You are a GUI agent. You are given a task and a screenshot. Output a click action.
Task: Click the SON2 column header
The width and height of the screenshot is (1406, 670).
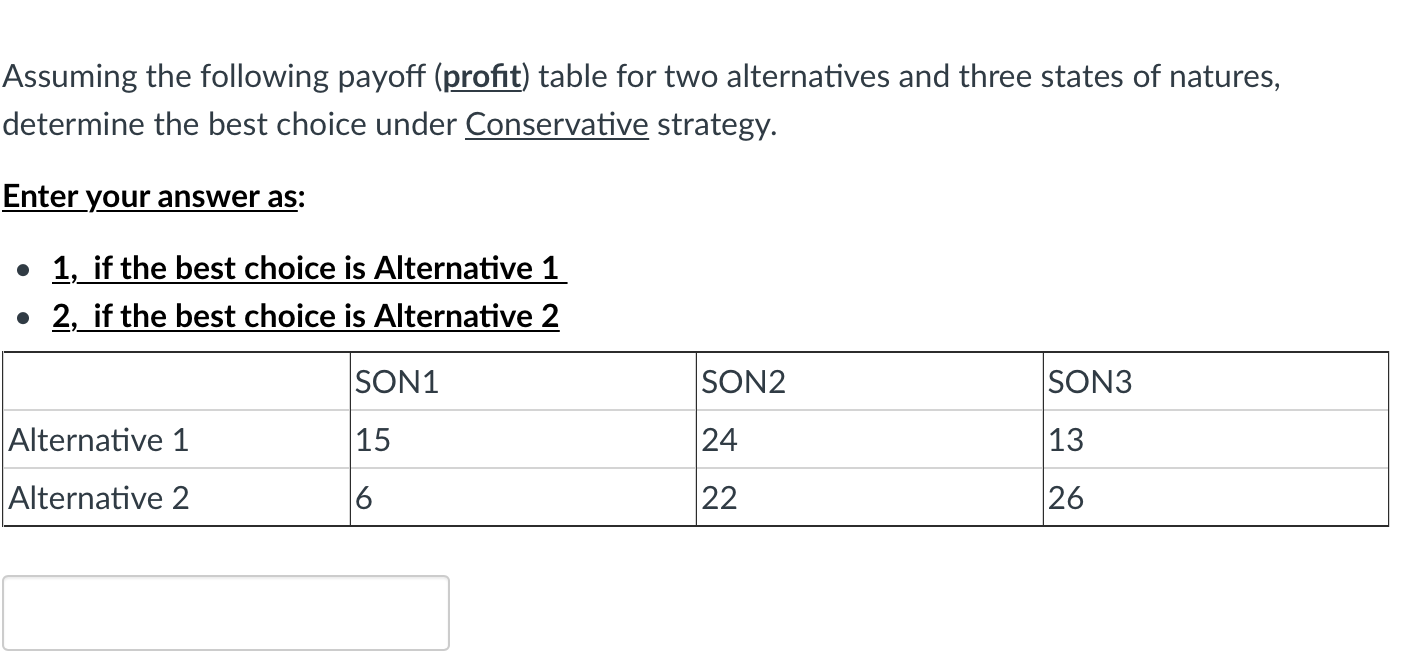[743, 382]
